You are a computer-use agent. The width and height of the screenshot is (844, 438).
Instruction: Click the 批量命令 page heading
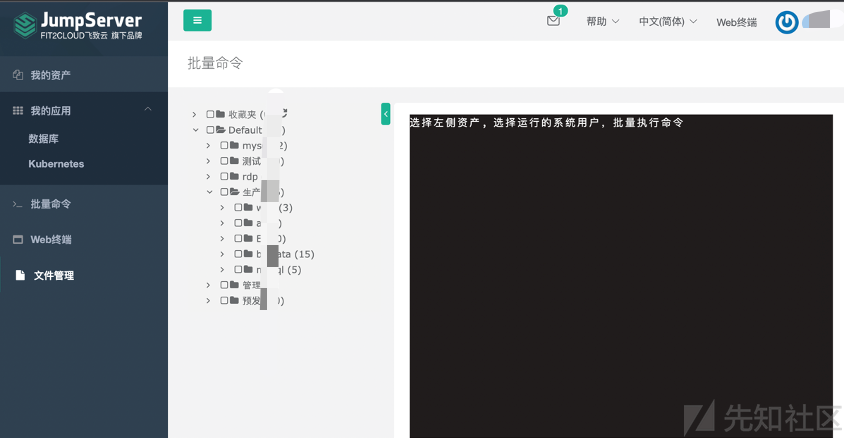215,63
